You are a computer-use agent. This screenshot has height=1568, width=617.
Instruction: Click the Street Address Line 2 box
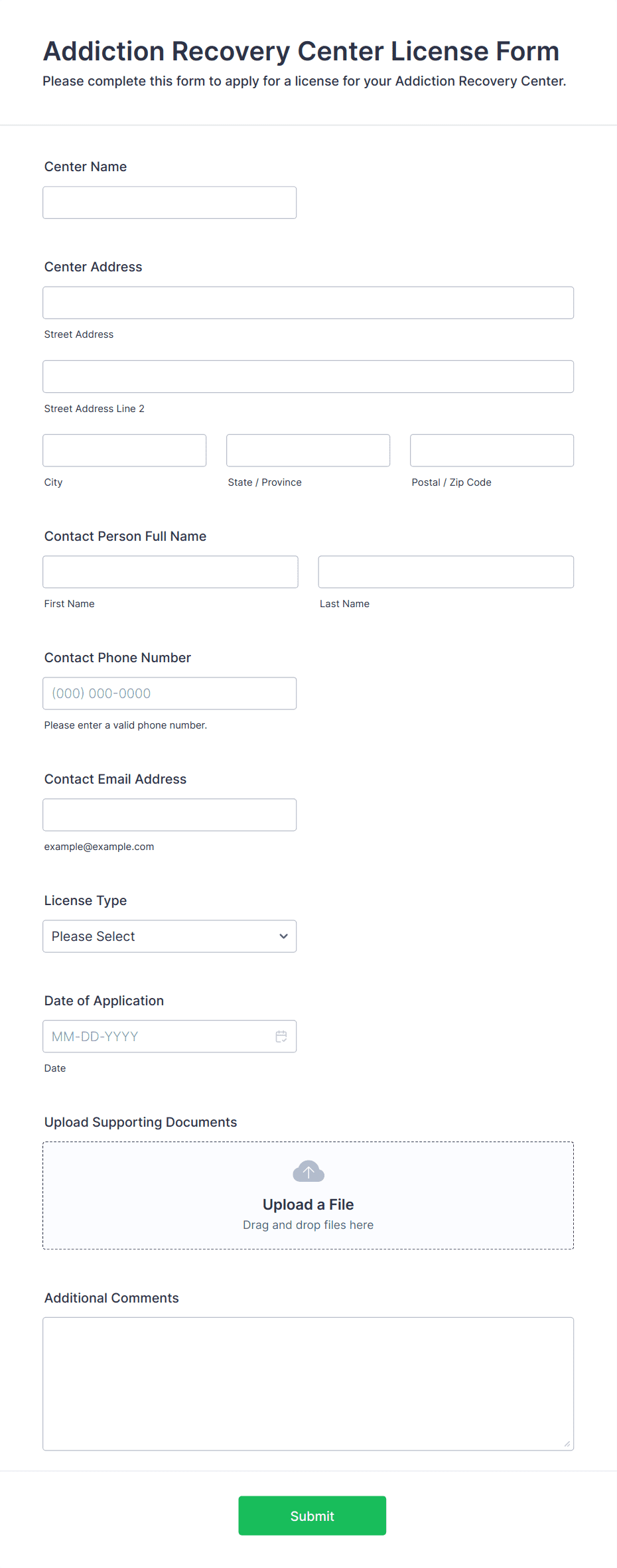coord(308,377)
